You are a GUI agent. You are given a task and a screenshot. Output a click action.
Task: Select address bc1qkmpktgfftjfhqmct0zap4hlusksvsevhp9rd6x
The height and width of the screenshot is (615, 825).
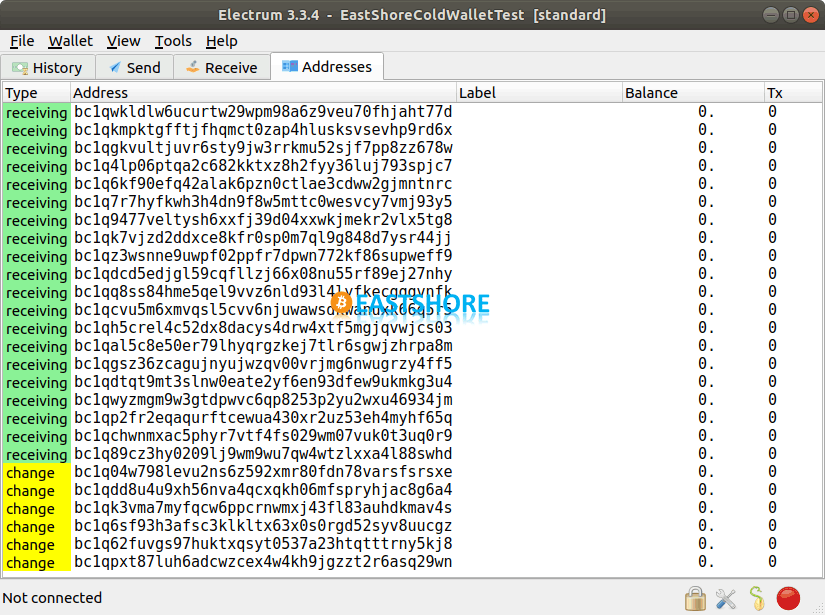[263, 129]
